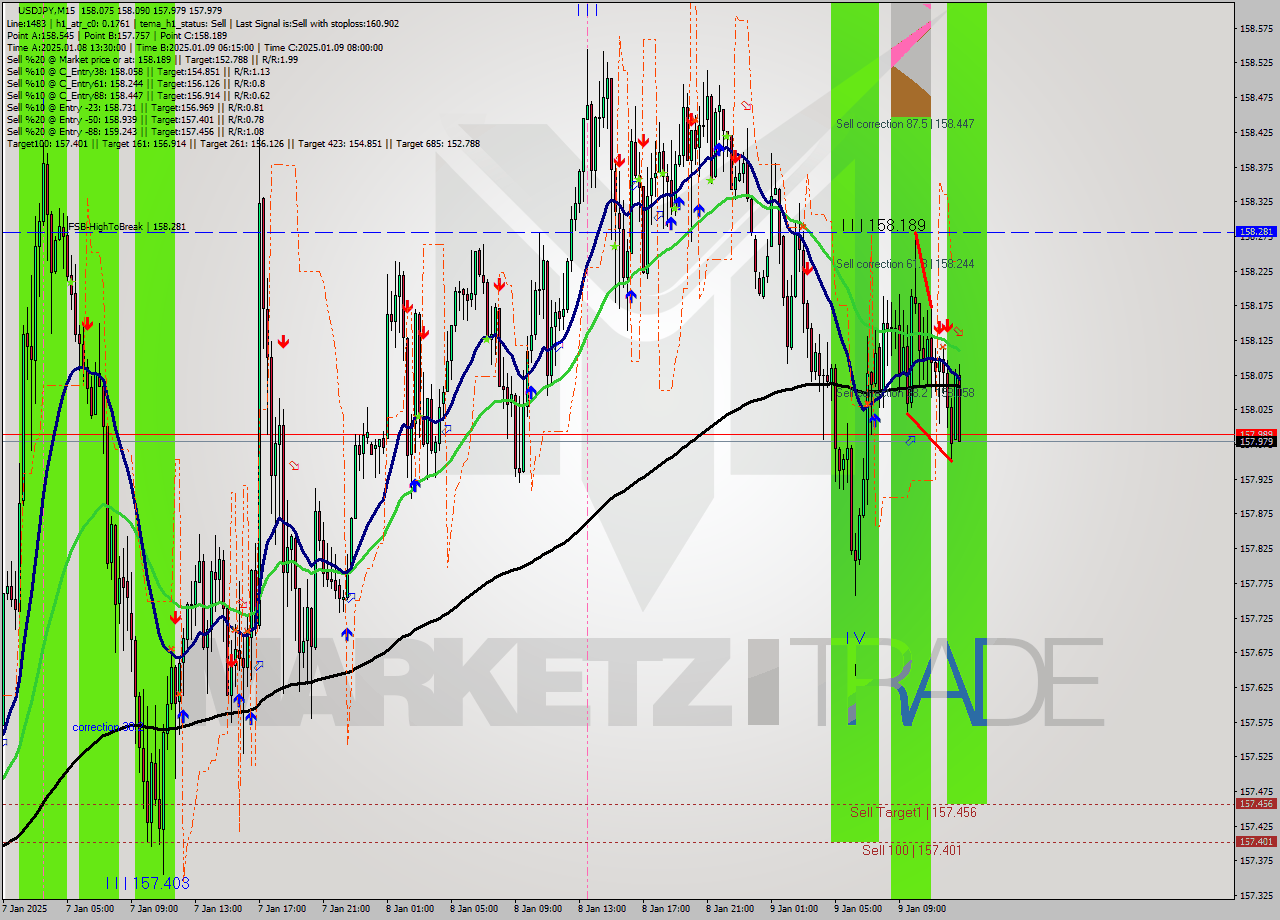
Task: Click the '8 Jan 13:00' time axis label
Action: [x=602, y=909]
